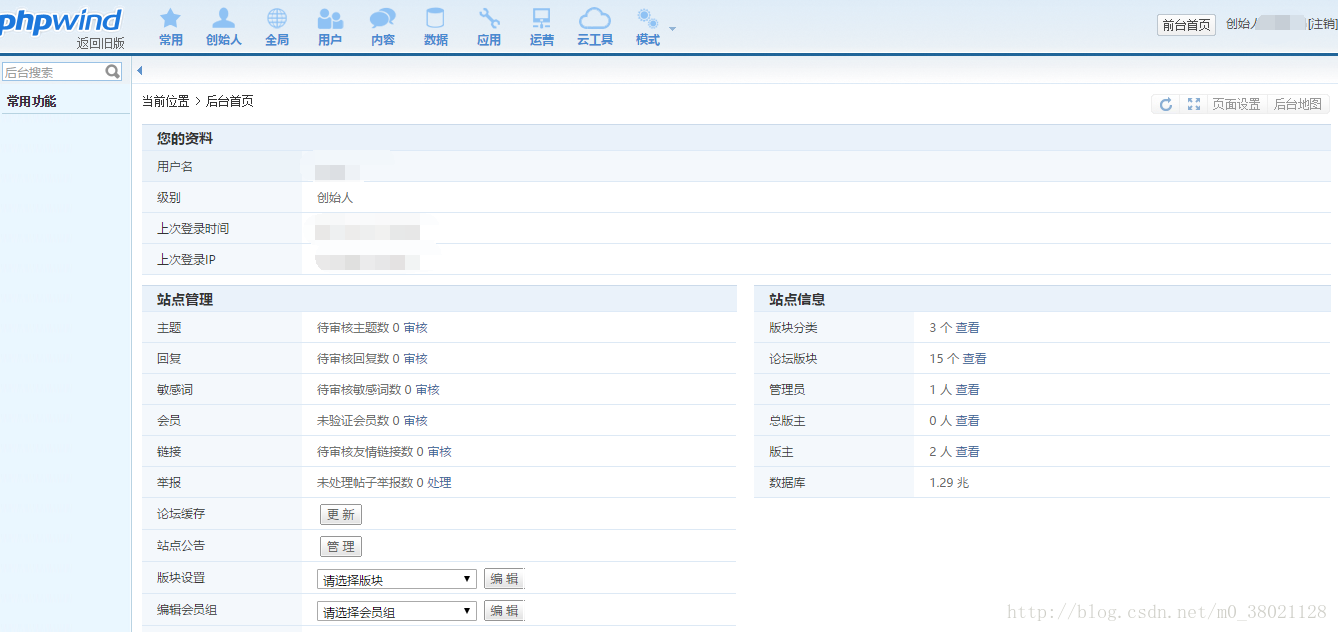Open the 模式 gears icon menu
The height and width of the screenshot is (632, 1338).
point(648,27)
